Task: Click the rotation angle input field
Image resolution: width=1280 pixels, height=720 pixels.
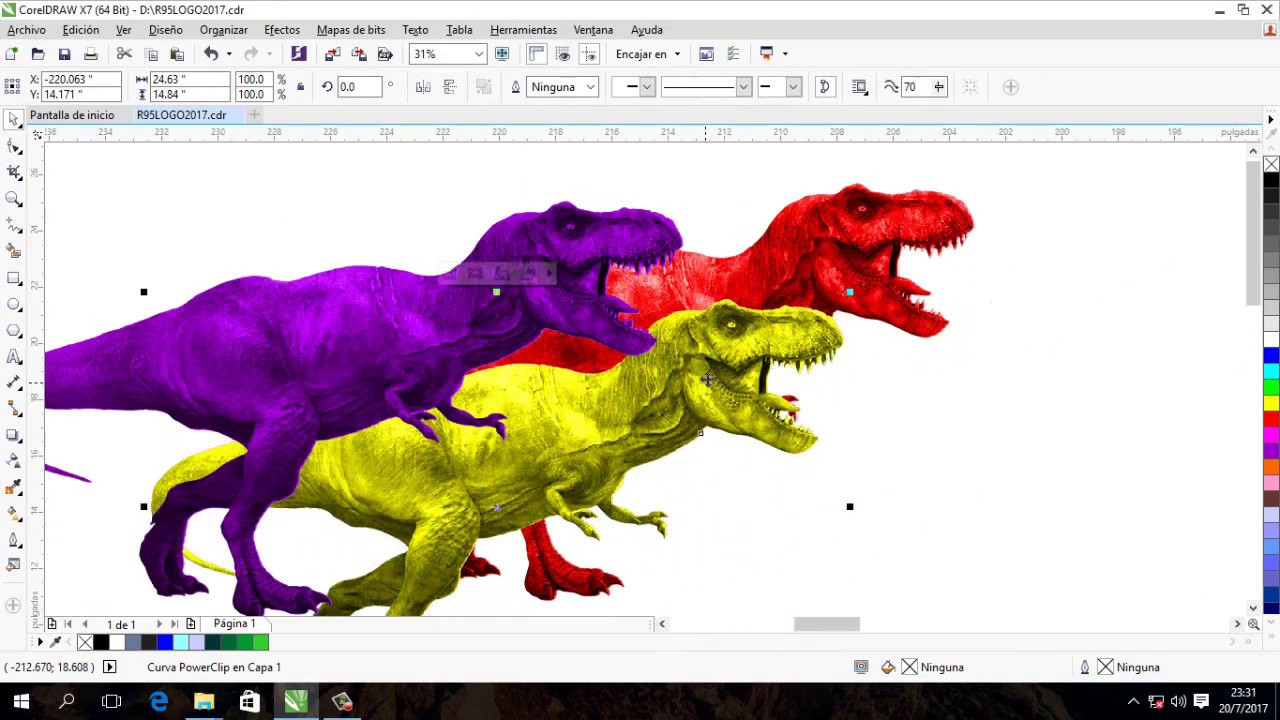Action: click(x=359, y=87)
